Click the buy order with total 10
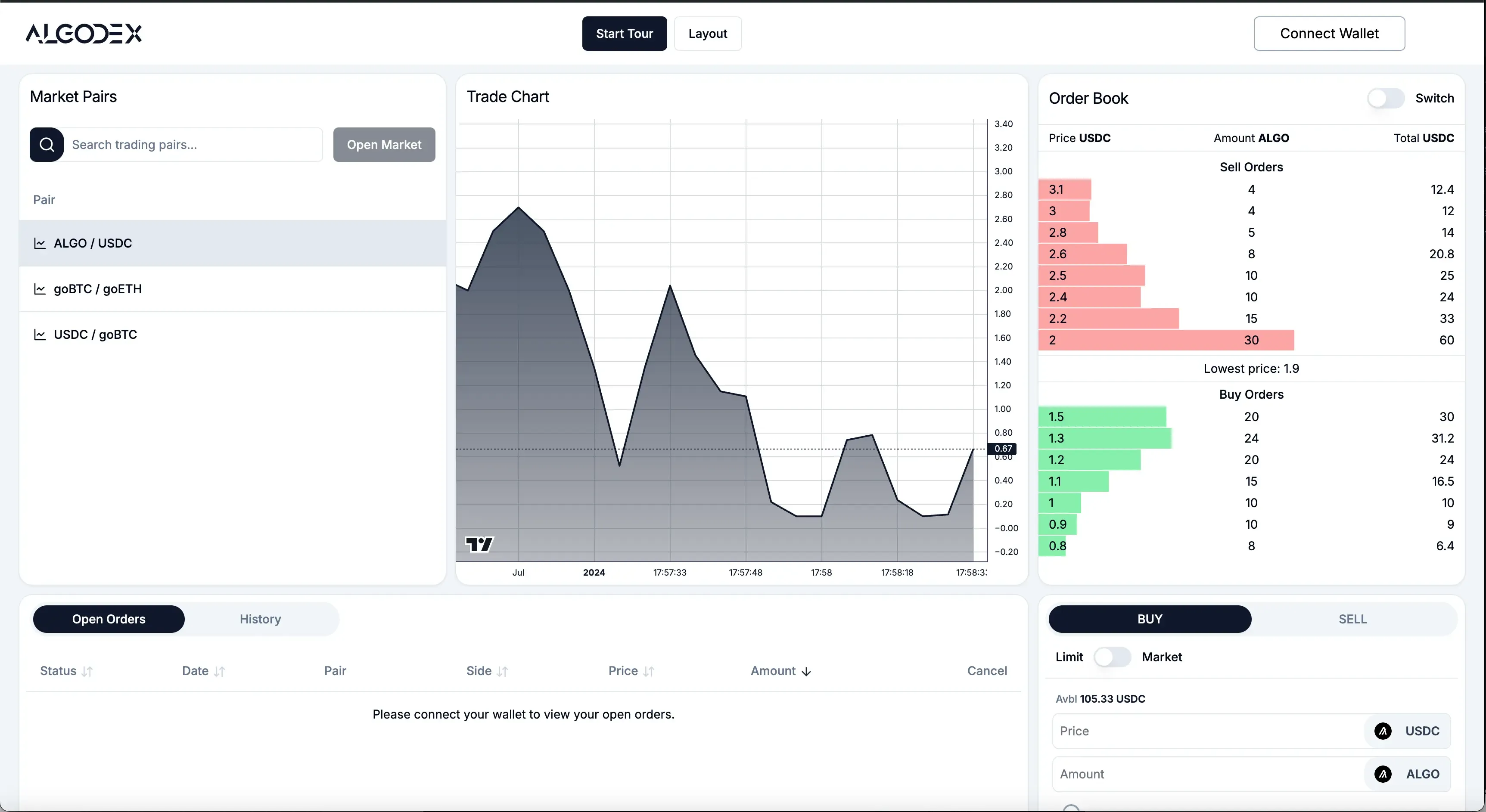The image size is (1486, 812). (1251, 503)
